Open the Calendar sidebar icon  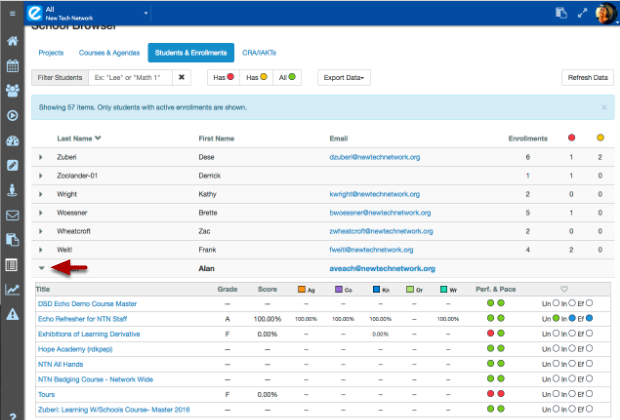point(13,66)
